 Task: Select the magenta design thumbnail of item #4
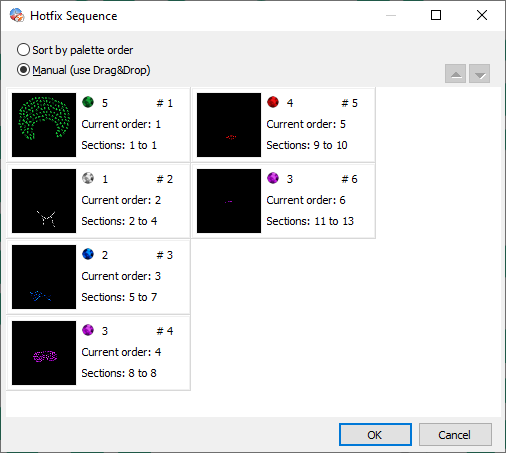44,353
